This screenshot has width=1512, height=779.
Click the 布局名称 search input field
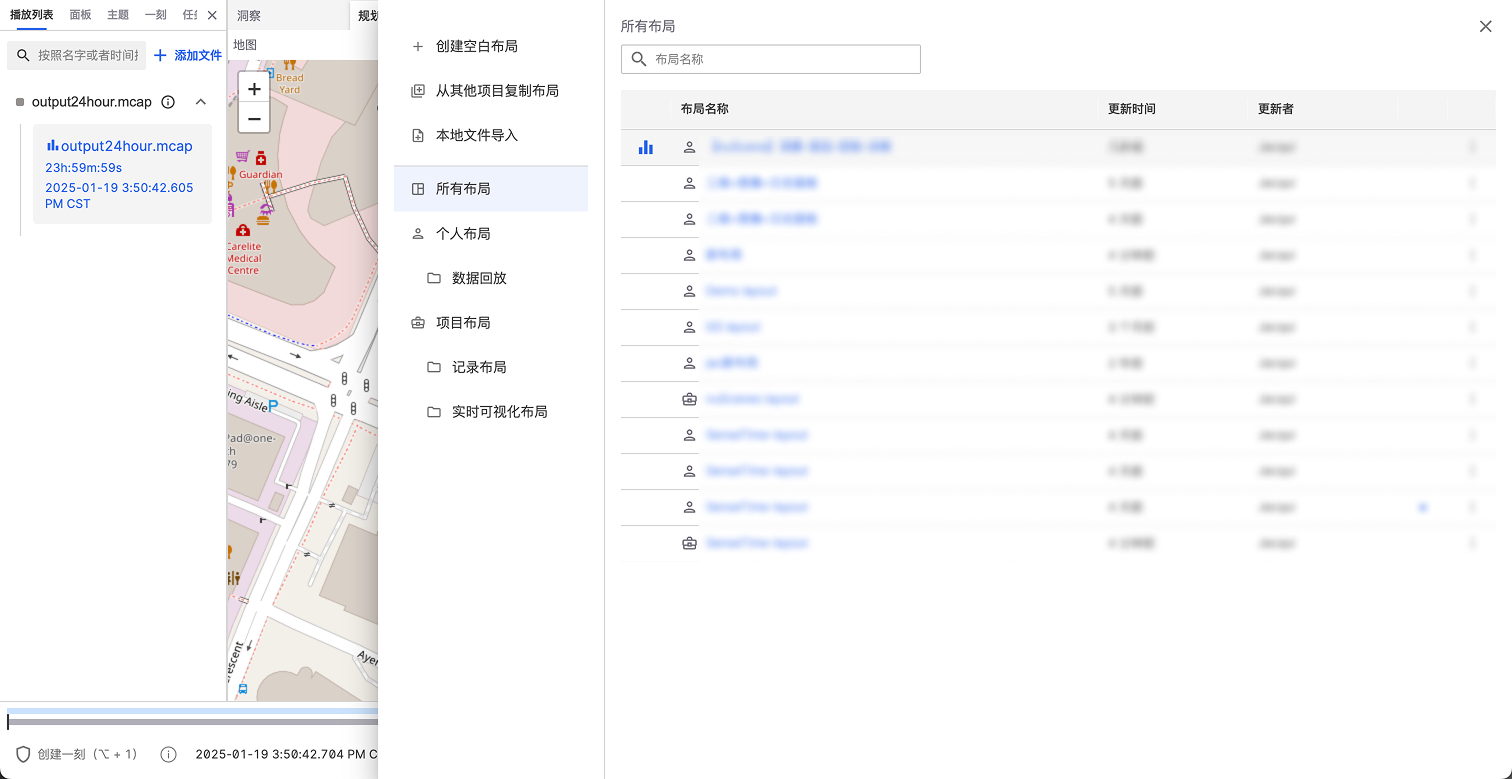[780, 59]
